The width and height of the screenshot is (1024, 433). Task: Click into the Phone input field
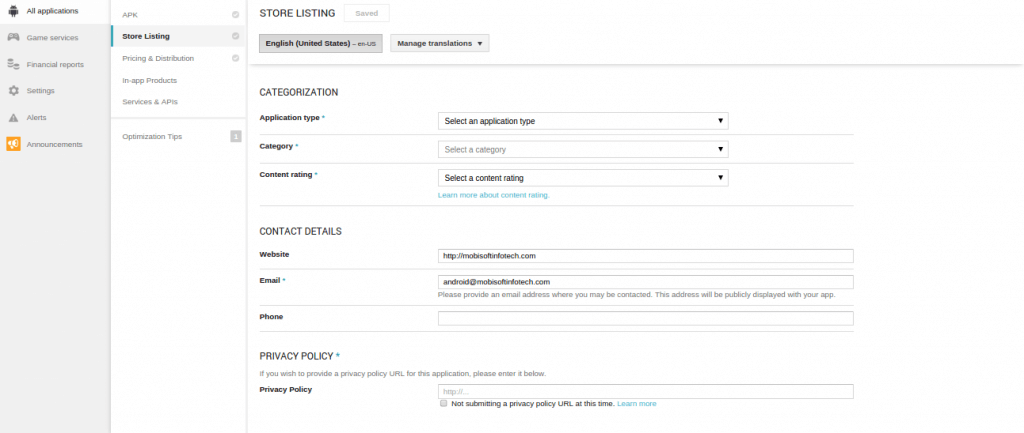[645, 319]
